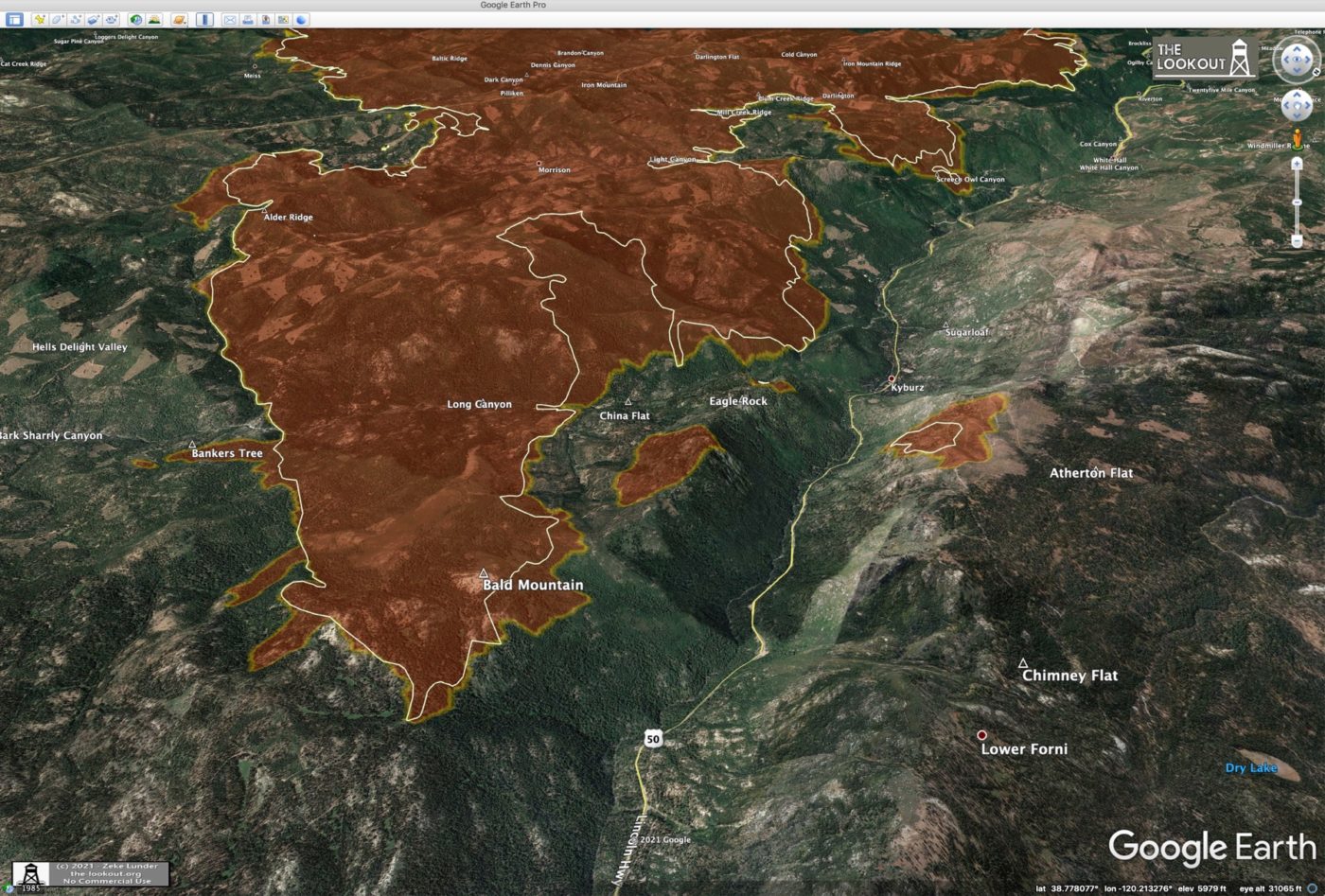Image resolution: width=1325 pixels, height=896 pixels.
Task: Click the Atherton Flat label
Action: [1091, 472]
